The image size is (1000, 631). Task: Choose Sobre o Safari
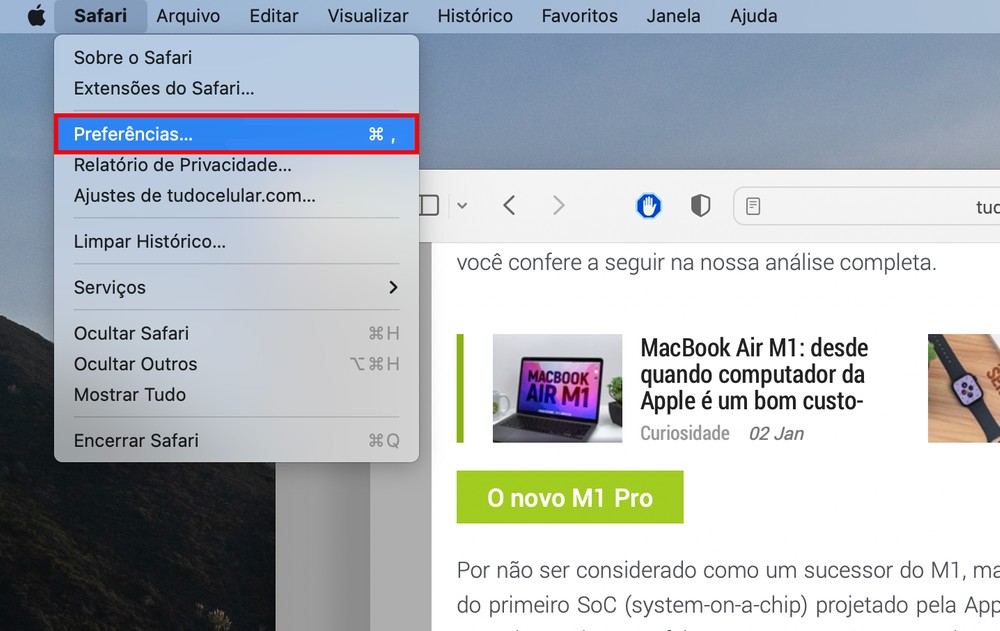coord(237,57)
